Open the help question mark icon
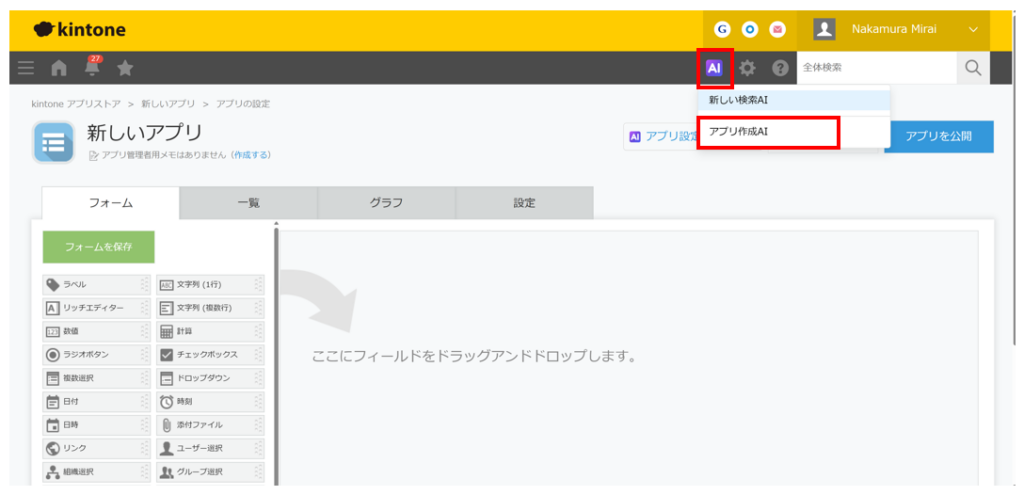This screenshot has width=1024, height=495. 780,68
